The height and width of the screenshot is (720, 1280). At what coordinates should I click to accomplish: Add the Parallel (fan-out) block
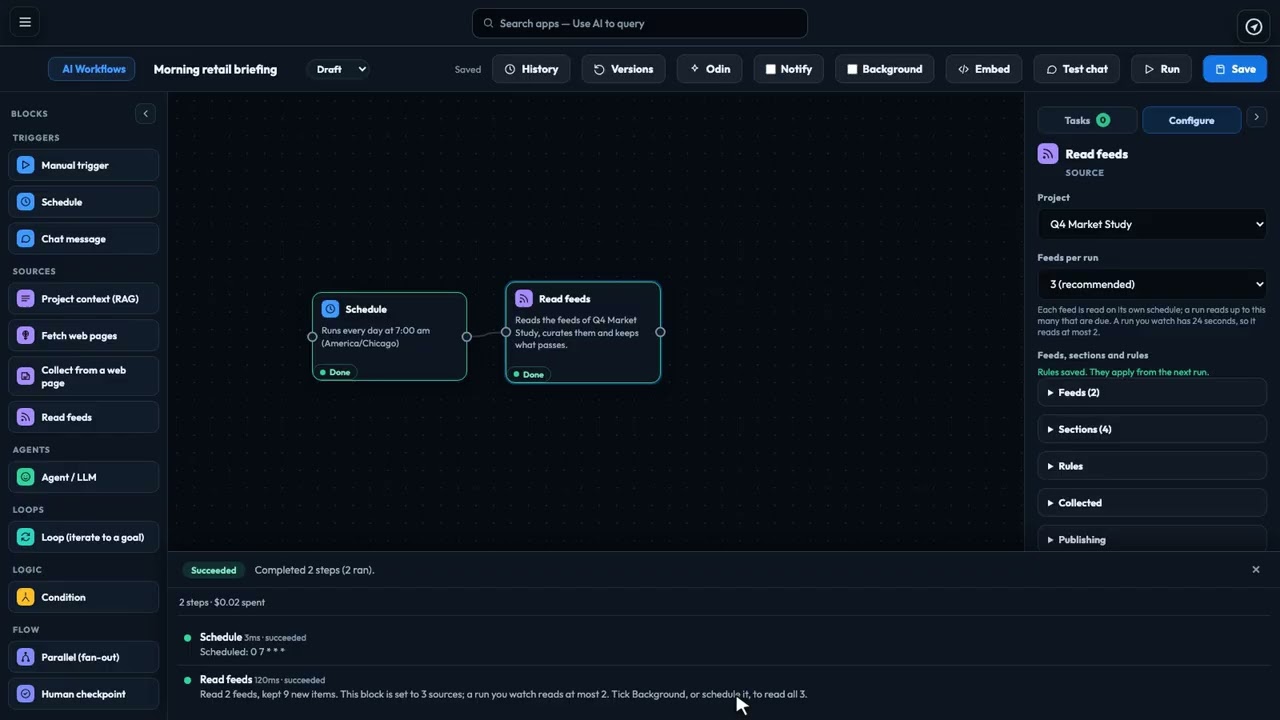(84, 657)
